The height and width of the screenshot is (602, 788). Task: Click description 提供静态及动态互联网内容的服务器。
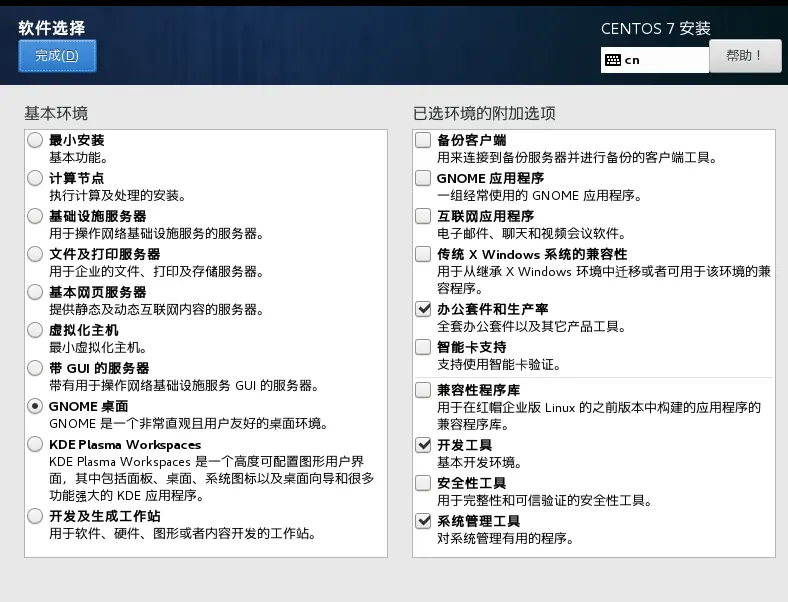coord(157,310)
